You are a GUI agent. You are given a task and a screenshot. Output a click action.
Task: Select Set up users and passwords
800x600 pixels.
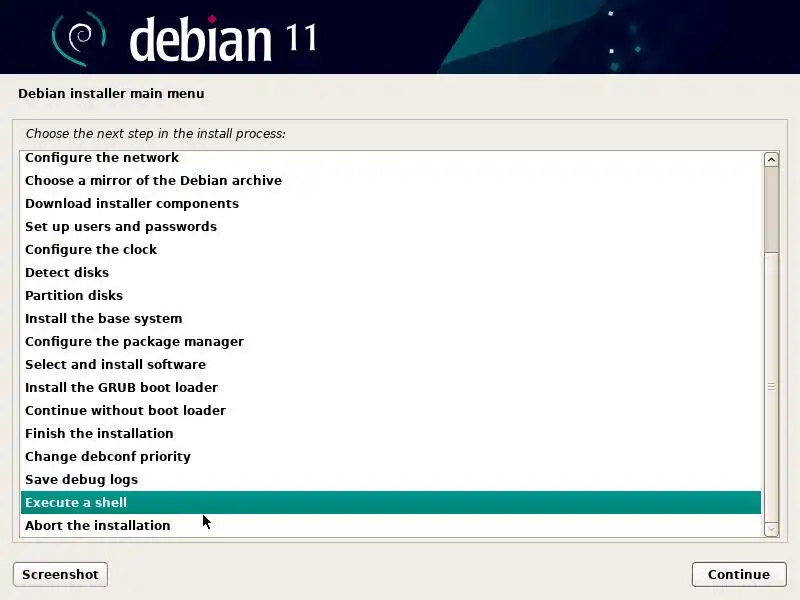[390, 227]
